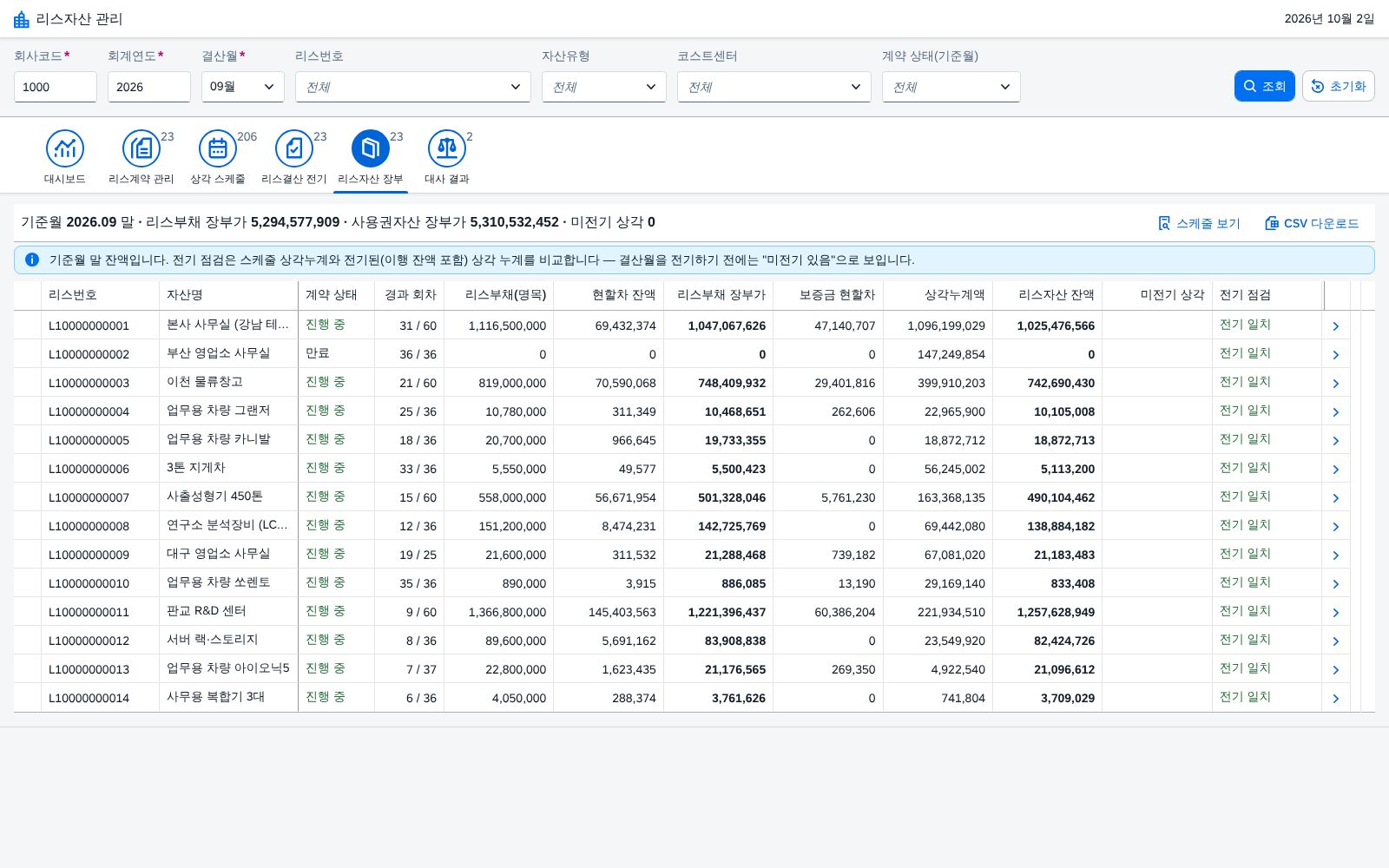1389x868 pixels.
Task: Click 전기 일치 in row L10000000009
Action: click(1245, 554)
